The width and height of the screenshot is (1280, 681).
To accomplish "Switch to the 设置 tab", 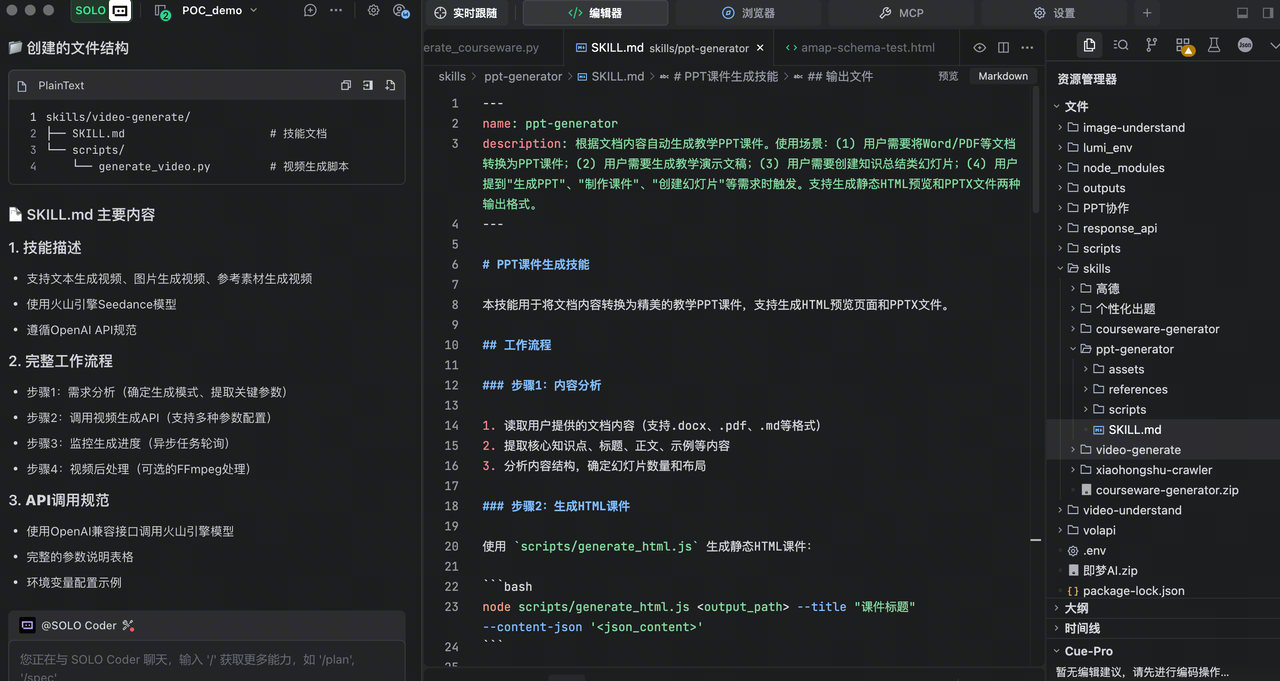I will point(1054,13).
